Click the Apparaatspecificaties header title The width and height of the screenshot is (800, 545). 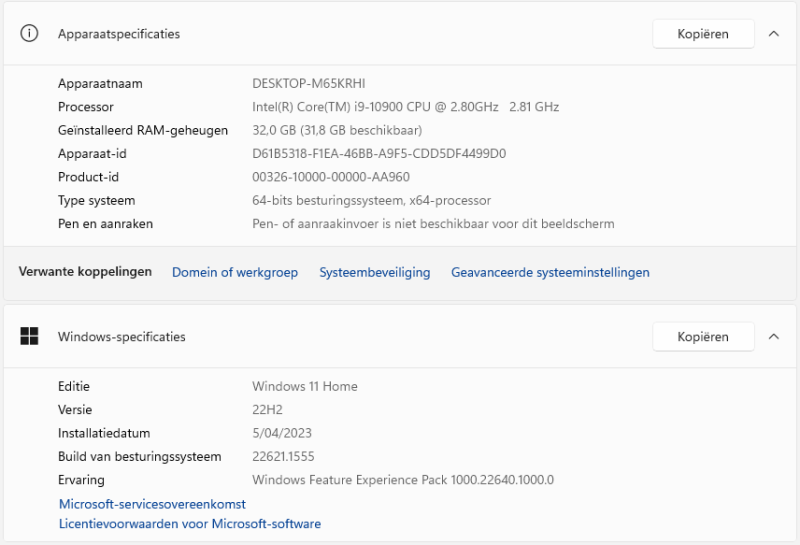pos(119,34)
